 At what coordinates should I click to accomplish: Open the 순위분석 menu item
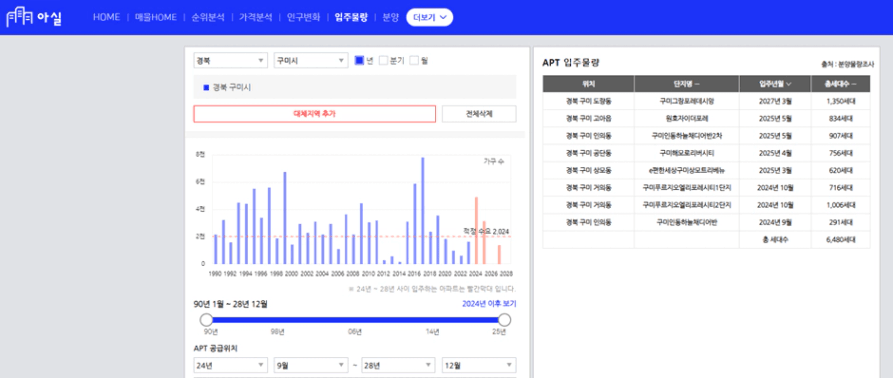pos(207,18)
